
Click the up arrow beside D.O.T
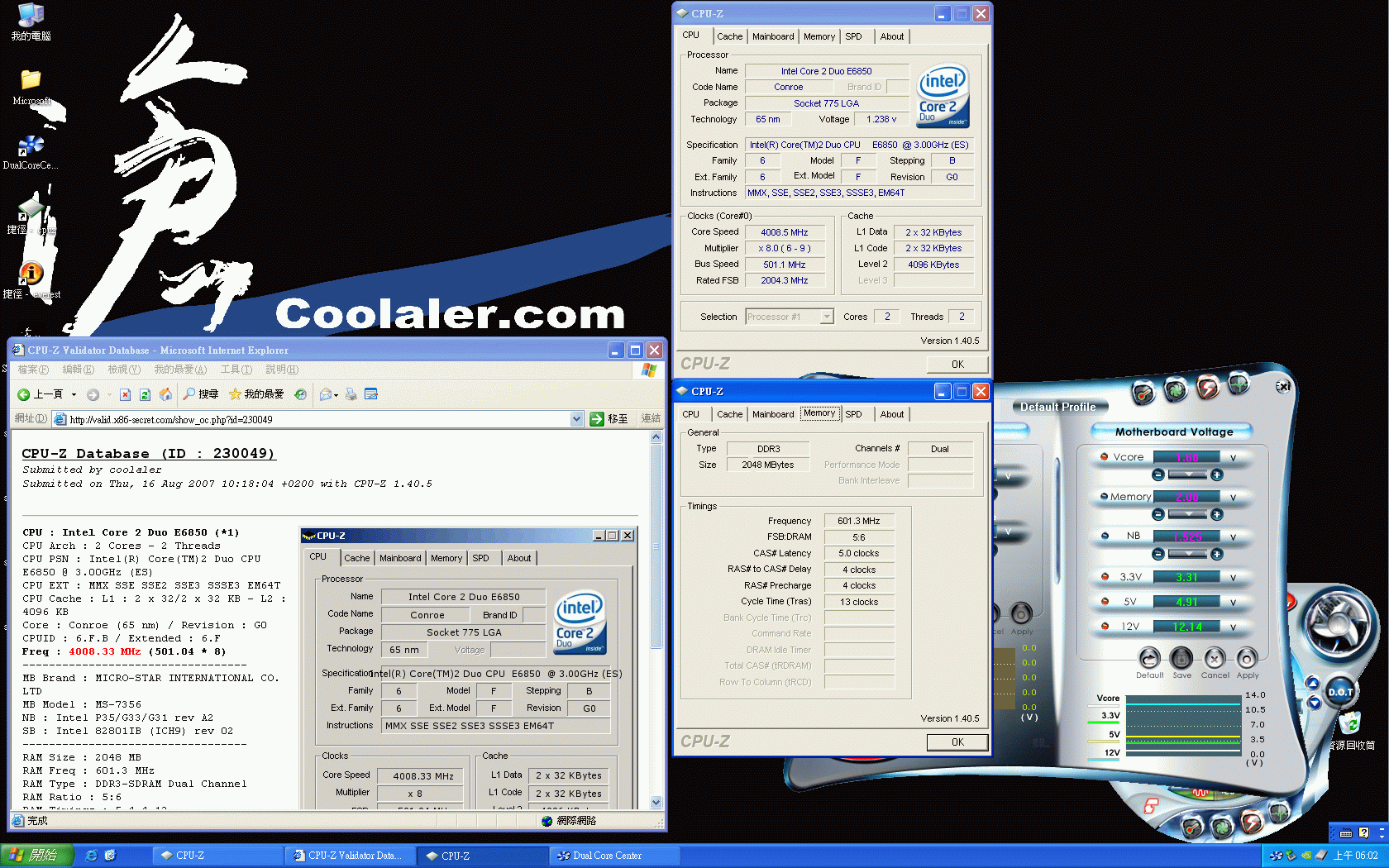(1312, 683)
